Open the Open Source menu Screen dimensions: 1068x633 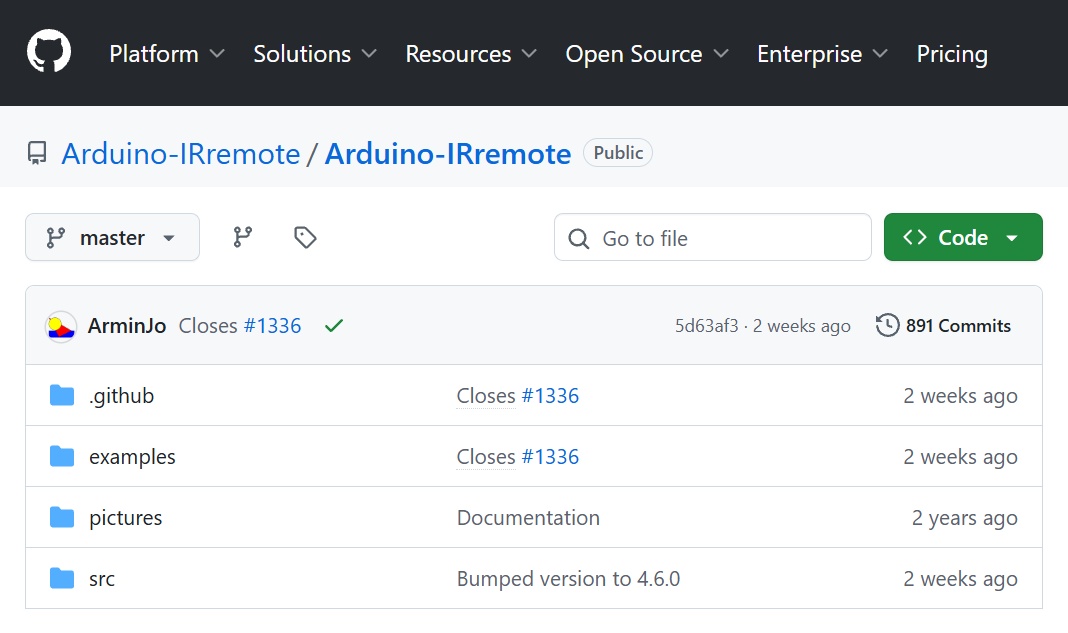[x=646, y=54]
